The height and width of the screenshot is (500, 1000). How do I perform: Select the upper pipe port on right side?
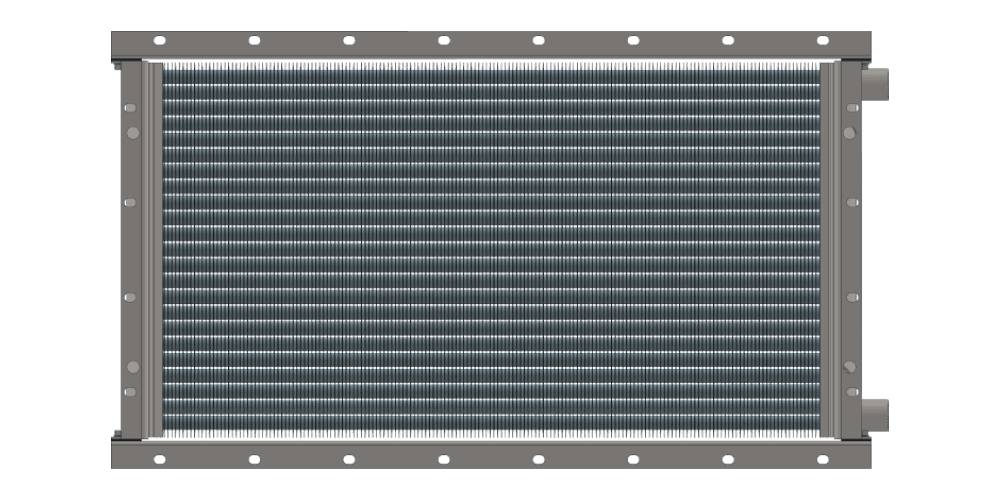[874, 84]
